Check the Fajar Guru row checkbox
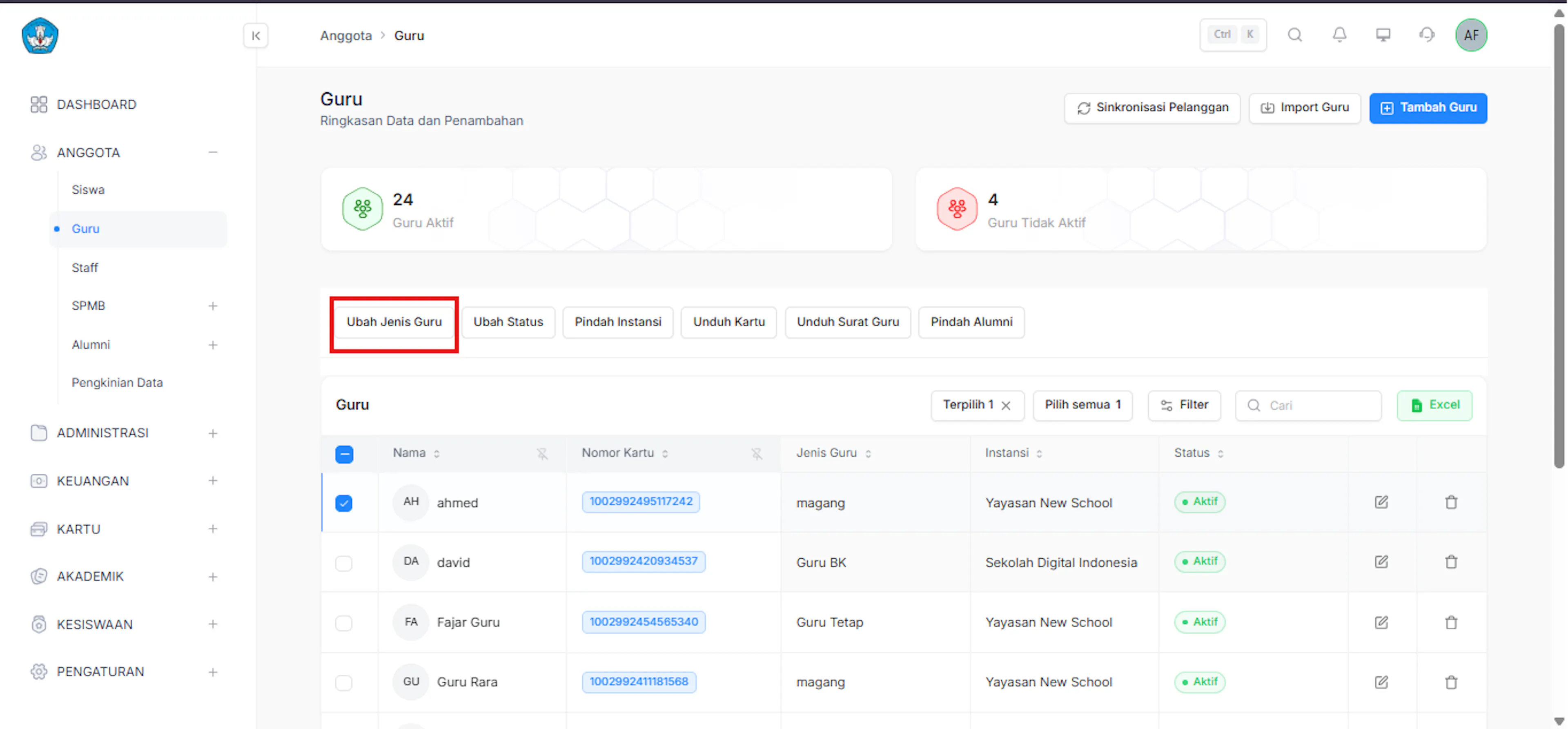This screenshot has width=1568, height=729. 344,622
